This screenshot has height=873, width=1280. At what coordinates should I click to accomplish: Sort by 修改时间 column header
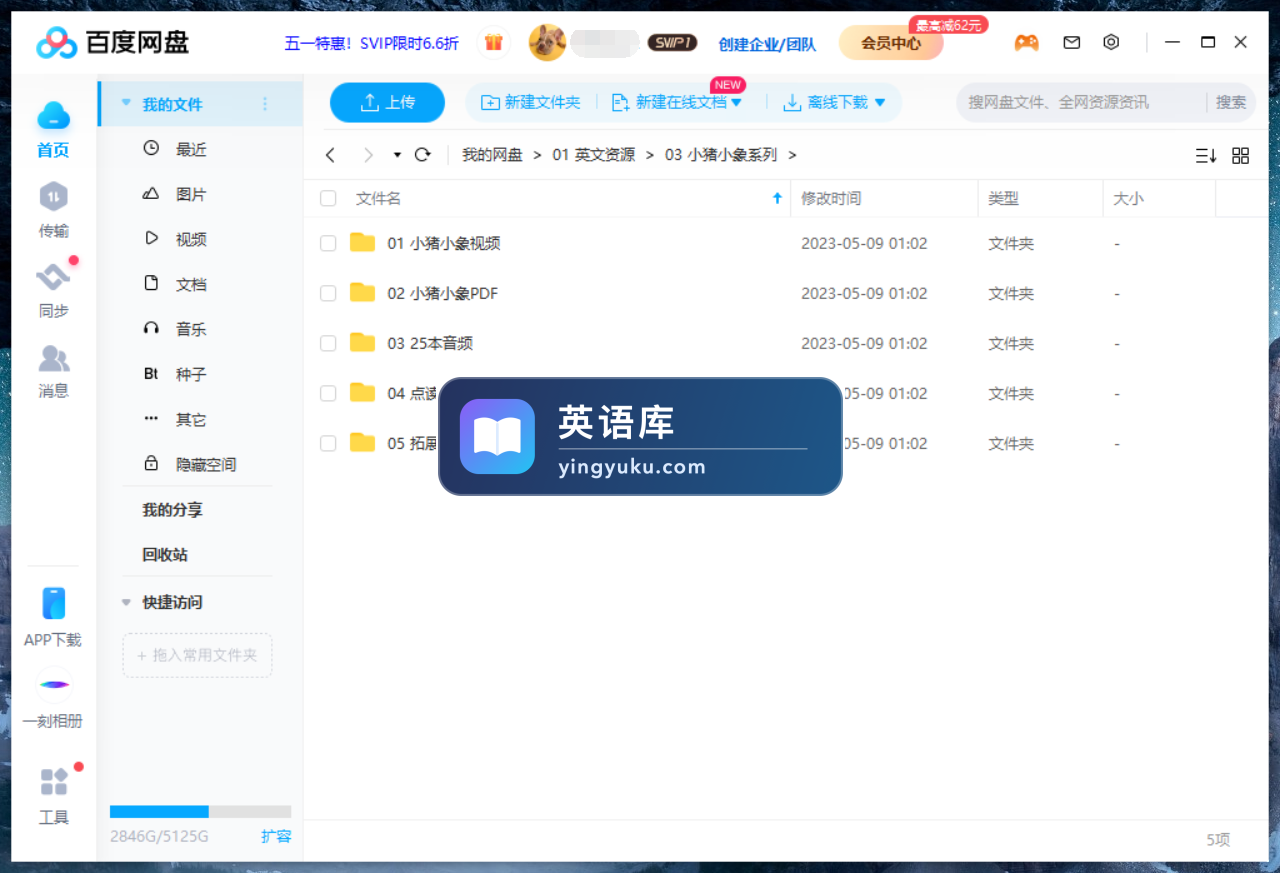tap(831, 198)
